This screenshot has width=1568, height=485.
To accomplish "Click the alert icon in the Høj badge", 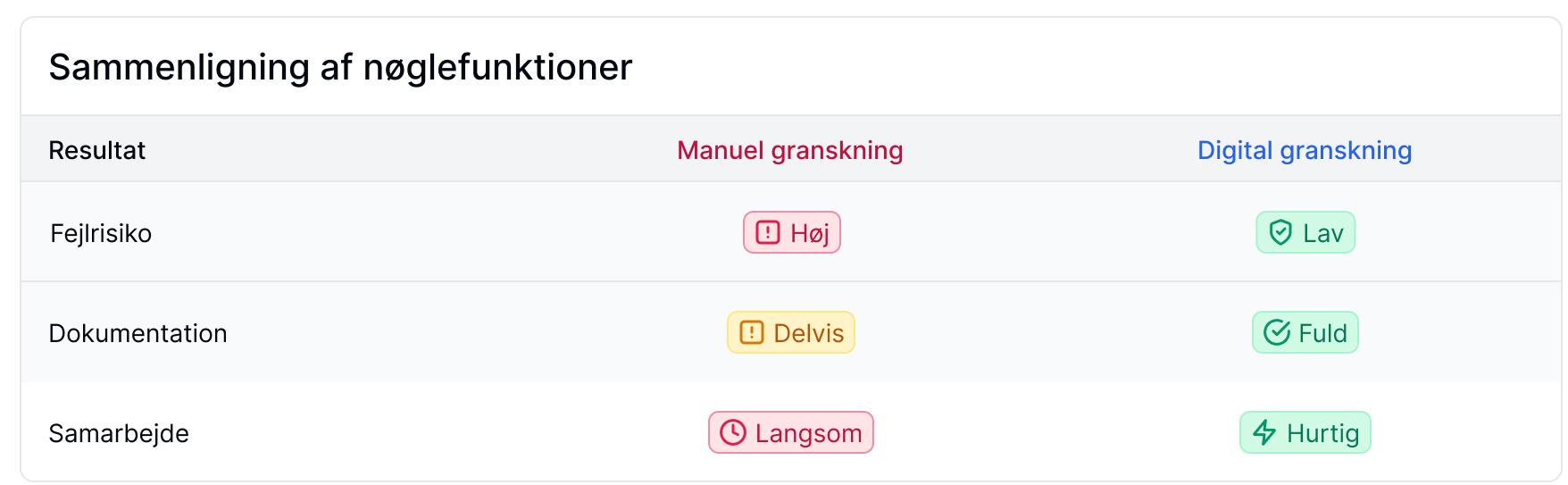I will [x=767, y=233].
